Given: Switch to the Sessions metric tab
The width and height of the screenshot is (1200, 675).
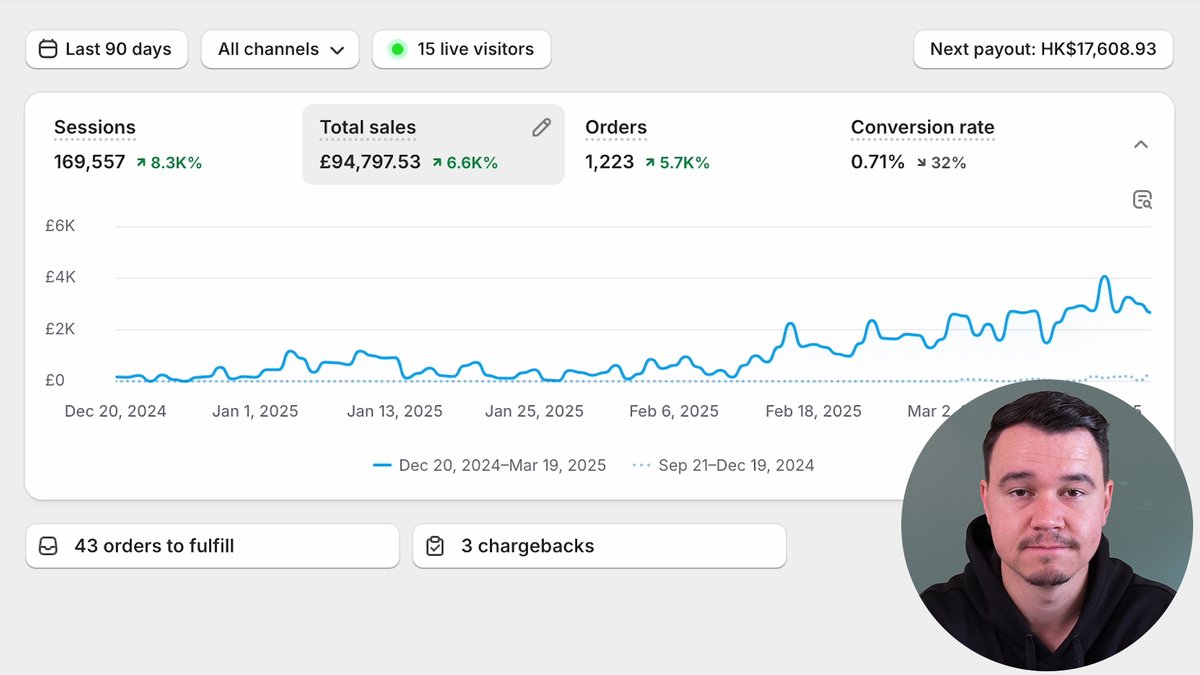Looking at the screenshot, I should coord(95,127).
